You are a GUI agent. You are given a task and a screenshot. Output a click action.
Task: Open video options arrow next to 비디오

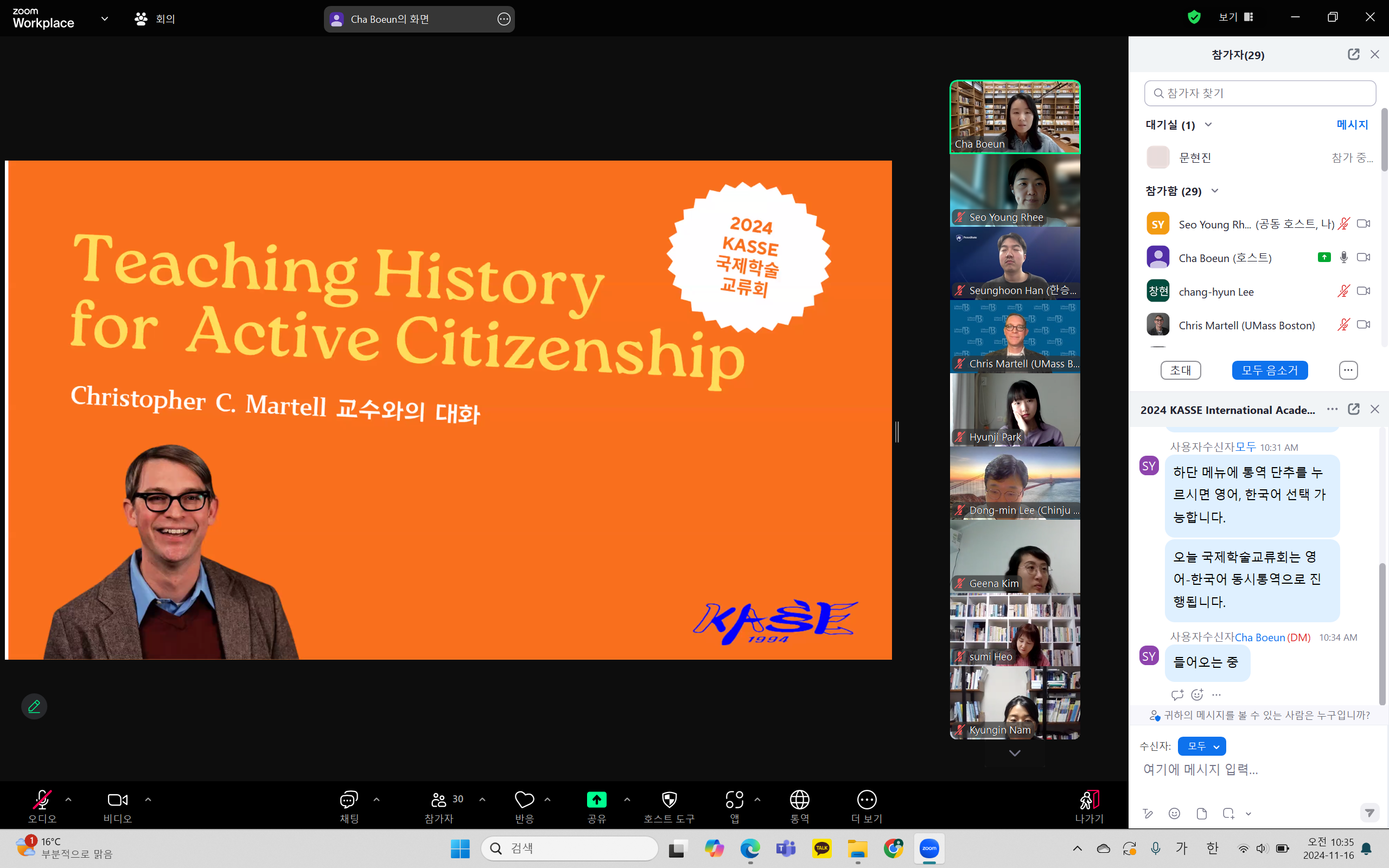pos(148,799)
